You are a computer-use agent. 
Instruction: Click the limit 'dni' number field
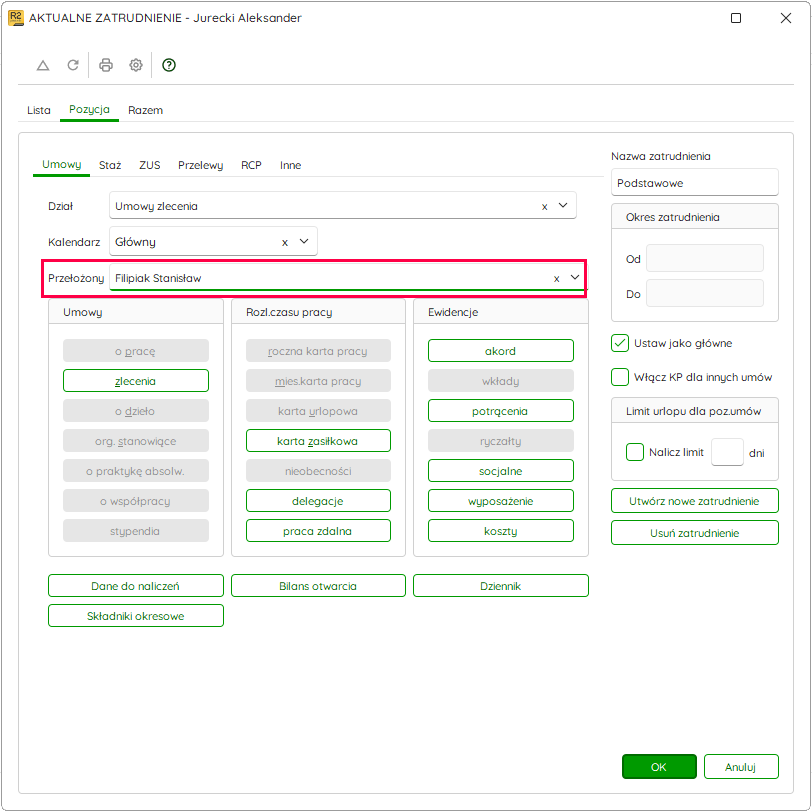coord(727,452)
